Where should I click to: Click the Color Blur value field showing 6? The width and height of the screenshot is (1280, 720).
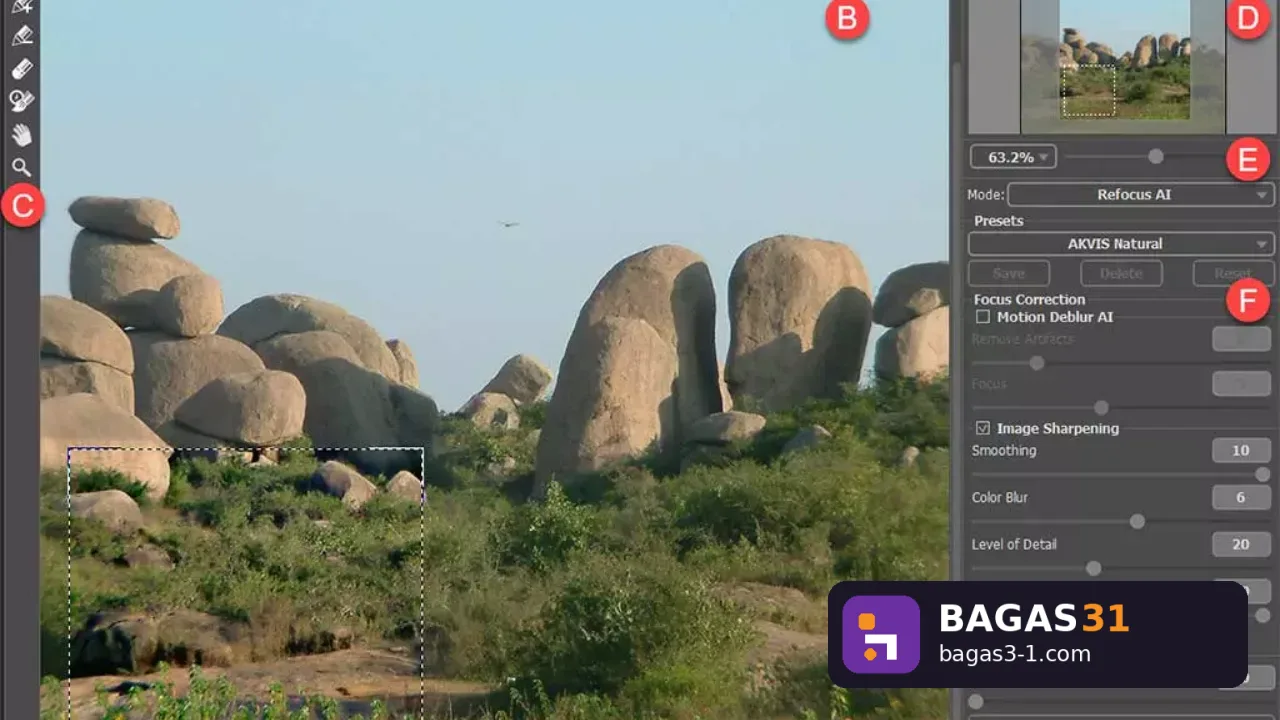pos(1241,497)
